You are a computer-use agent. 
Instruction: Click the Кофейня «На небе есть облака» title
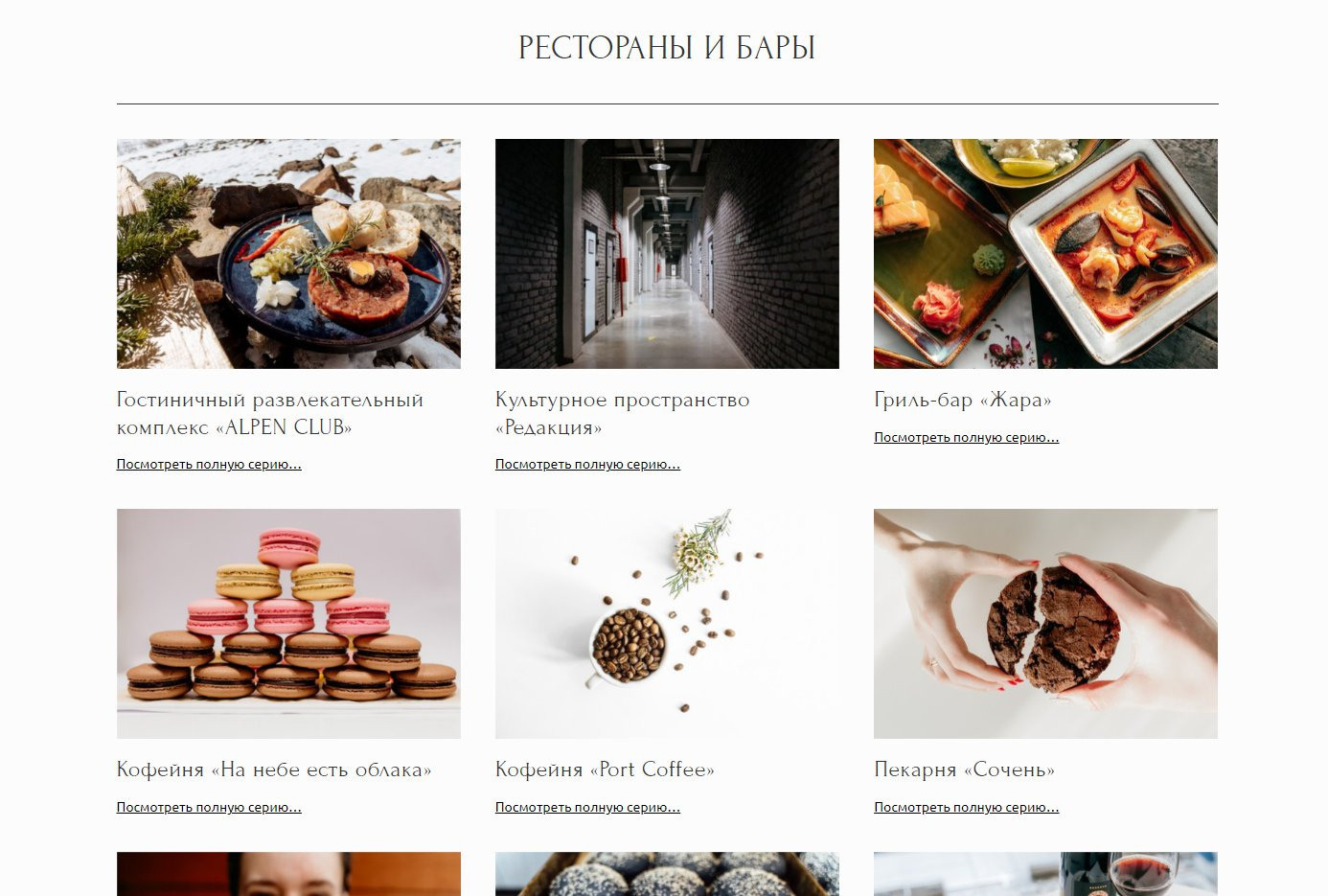tap(274, 770)
